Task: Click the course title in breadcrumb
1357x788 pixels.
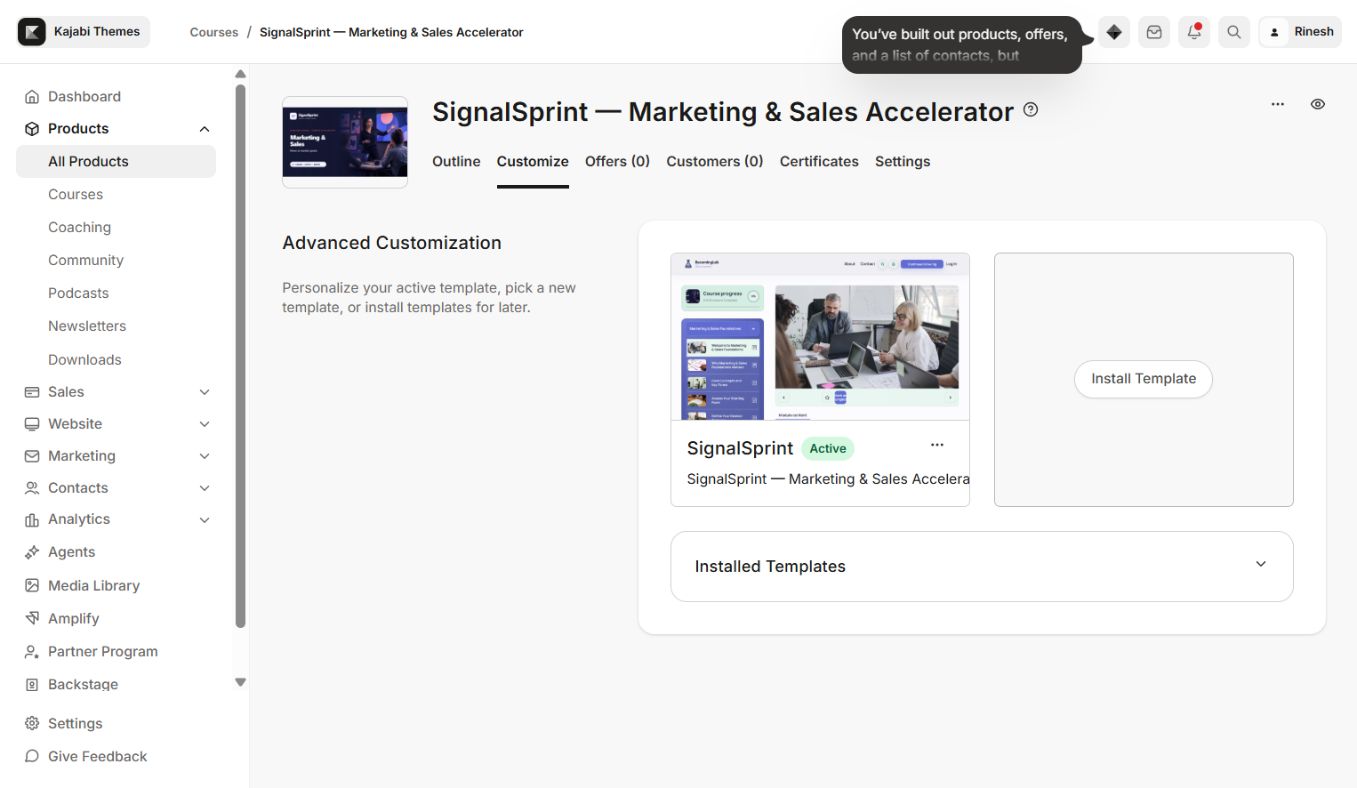Action: click(391, 32)
